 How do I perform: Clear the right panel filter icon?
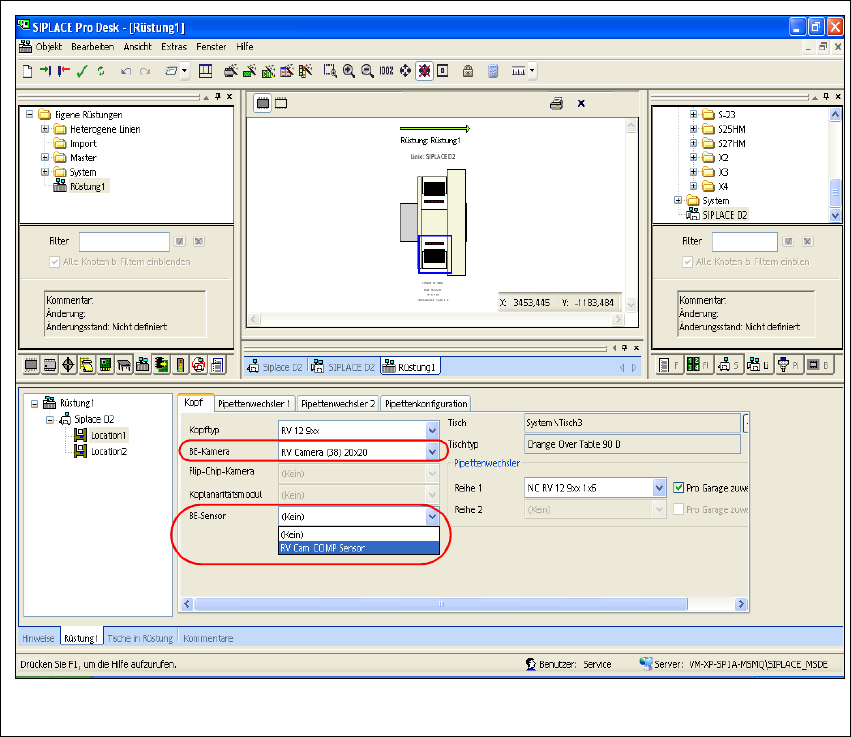808,242
